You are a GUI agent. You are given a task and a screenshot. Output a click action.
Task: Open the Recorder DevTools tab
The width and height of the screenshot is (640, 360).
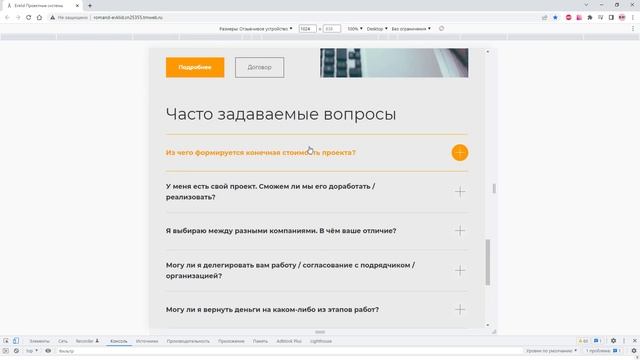click(x=87, y=341)
